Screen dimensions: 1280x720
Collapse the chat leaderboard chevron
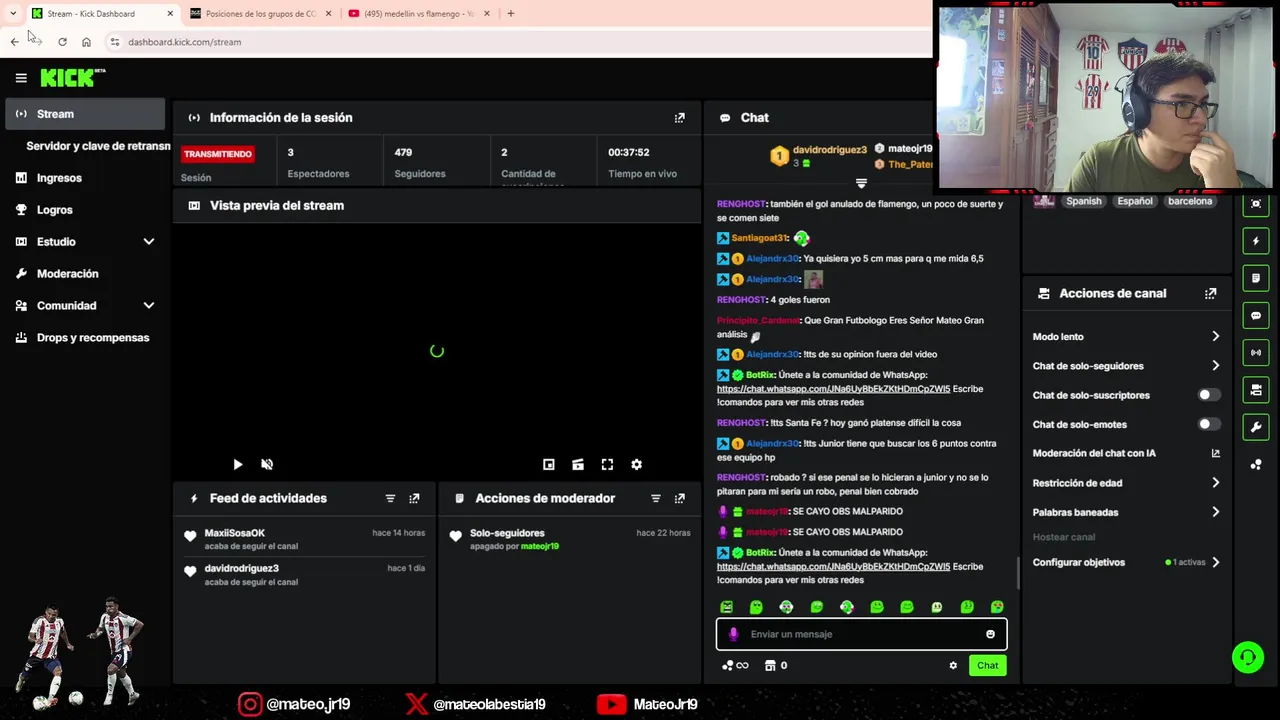[861, 183]
